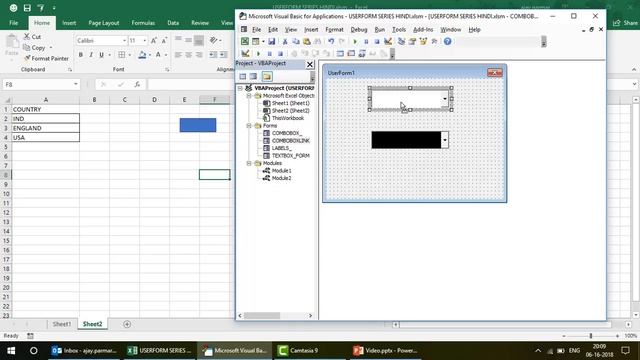
Task: Click Excel Share button
Action: click(x=625, y=23)
